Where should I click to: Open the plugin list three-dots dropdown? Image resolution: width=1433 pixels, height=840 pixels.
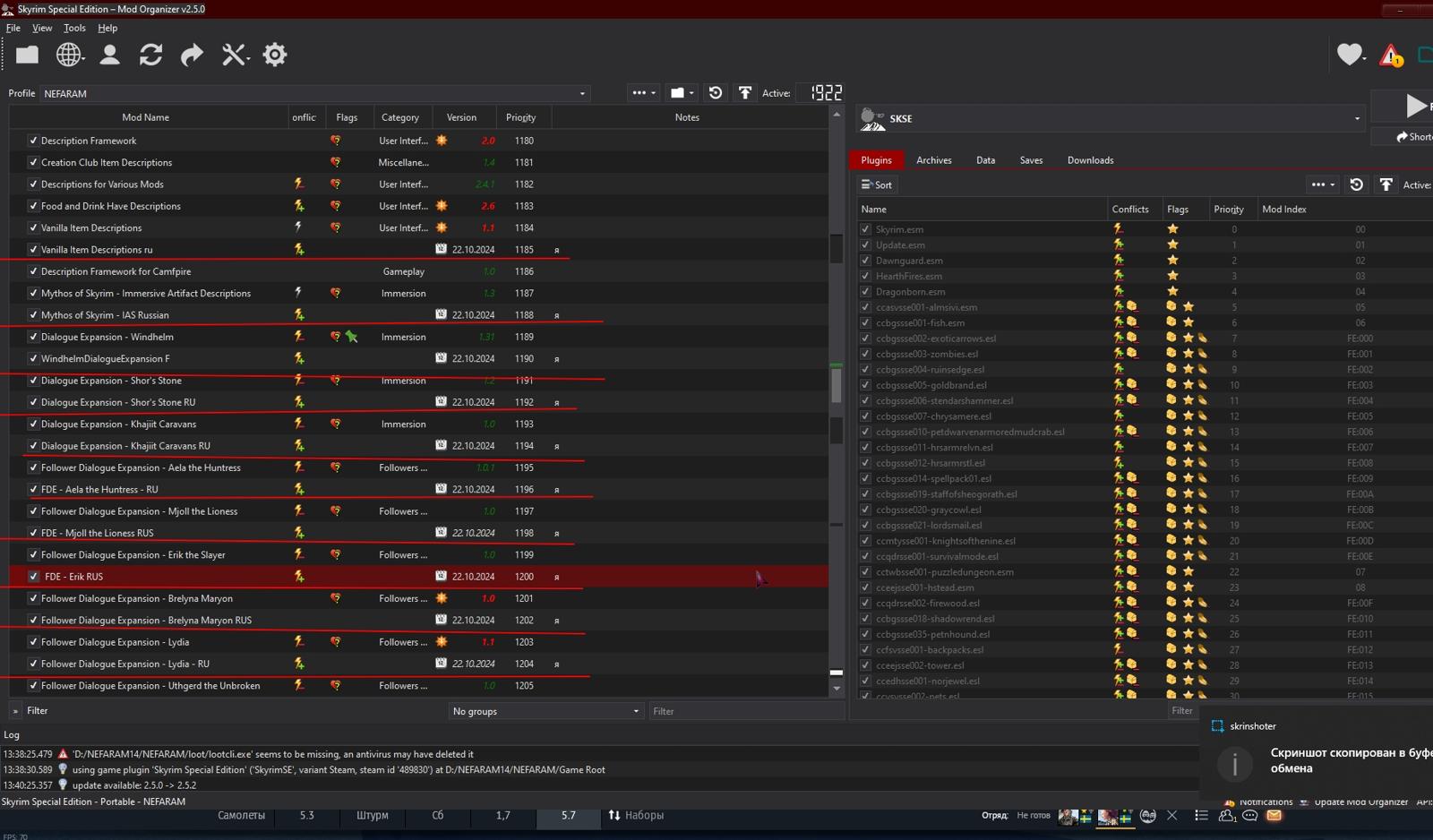click(x=1323, y=184)
